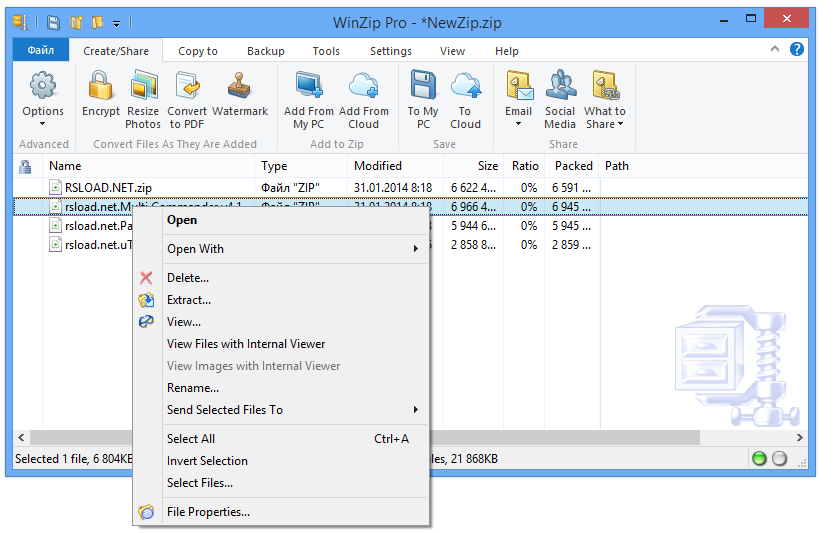Toggle Convert to PDF option

187,86
